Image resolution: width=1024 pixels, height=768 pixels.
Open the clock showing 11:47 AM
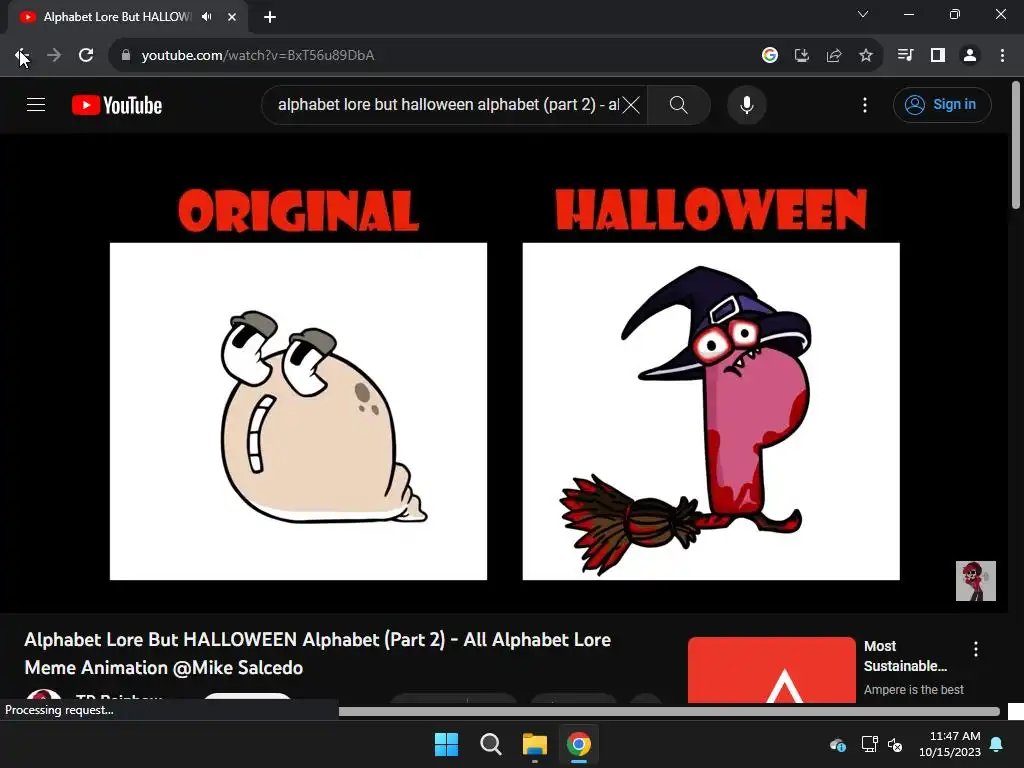[950, 744]
